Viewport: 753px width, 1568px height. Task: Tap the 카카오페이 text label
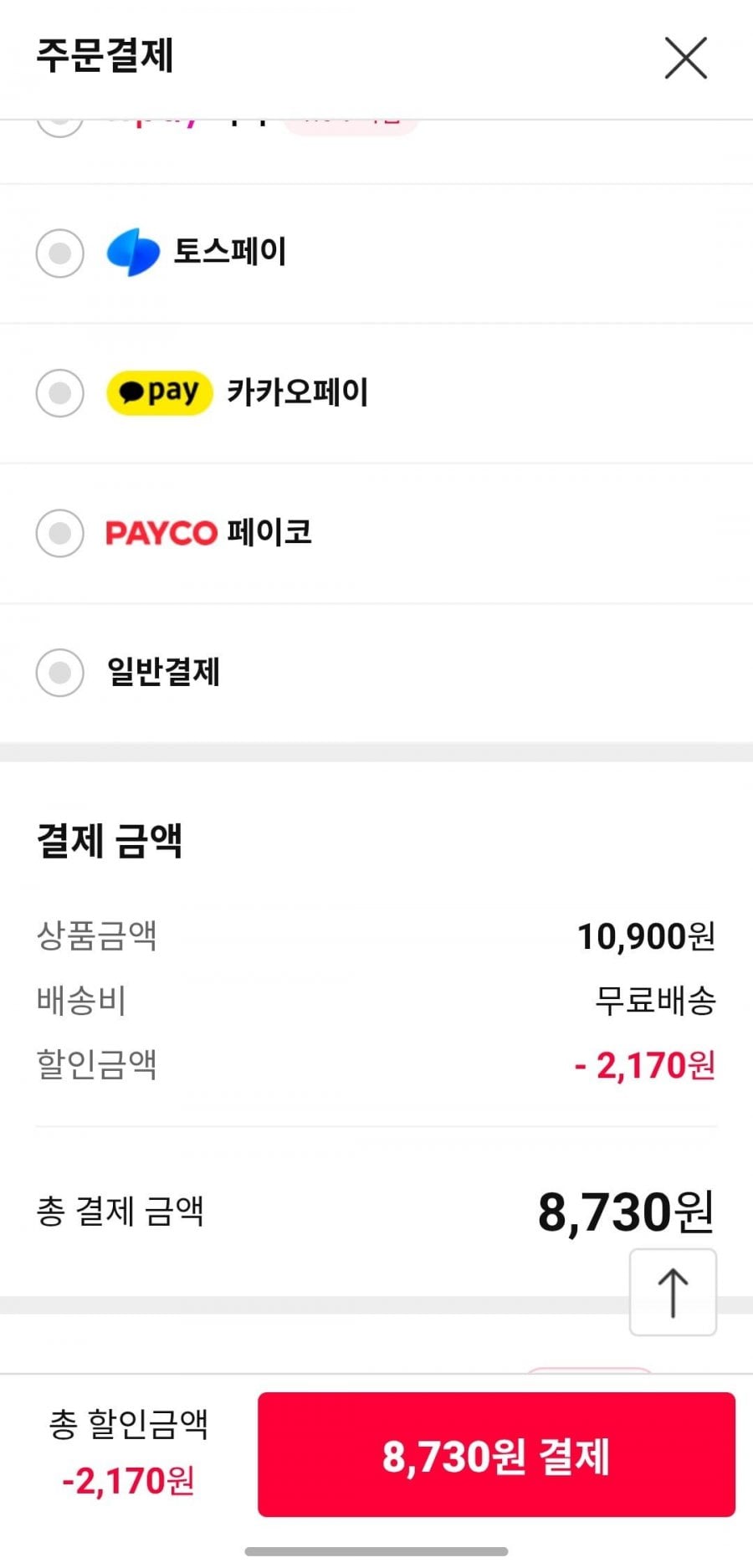coord(298,392)
